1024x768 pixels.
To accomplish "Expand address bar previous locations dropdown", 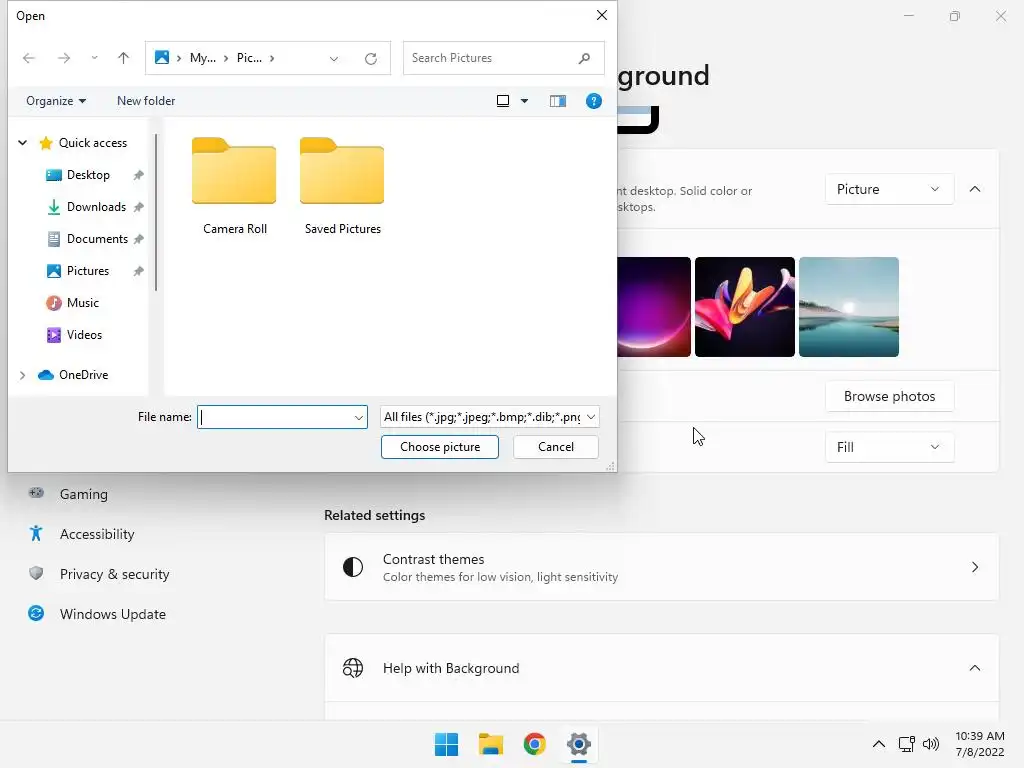I will tap(334, 59).
